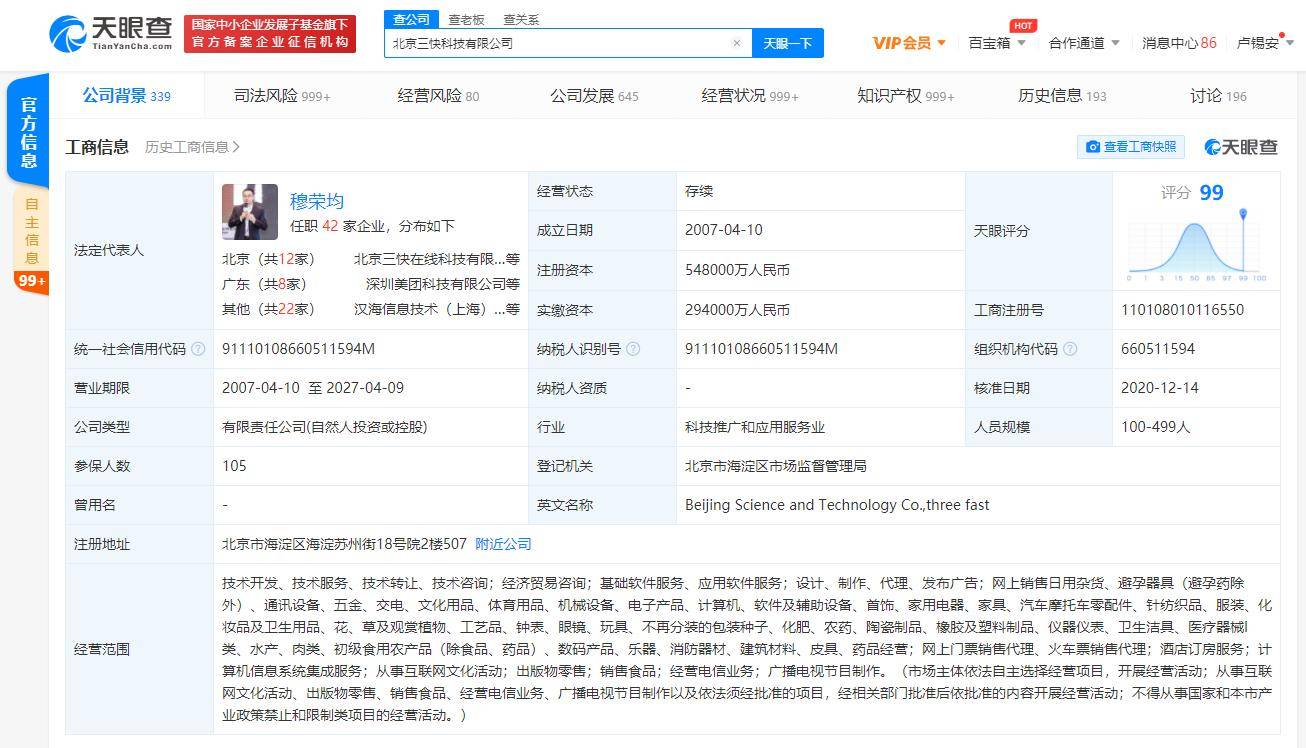Viewport: 1306px width, 748px height.
Task: Expand 历史工商信息 link
Action: click(x=192, y=147)
